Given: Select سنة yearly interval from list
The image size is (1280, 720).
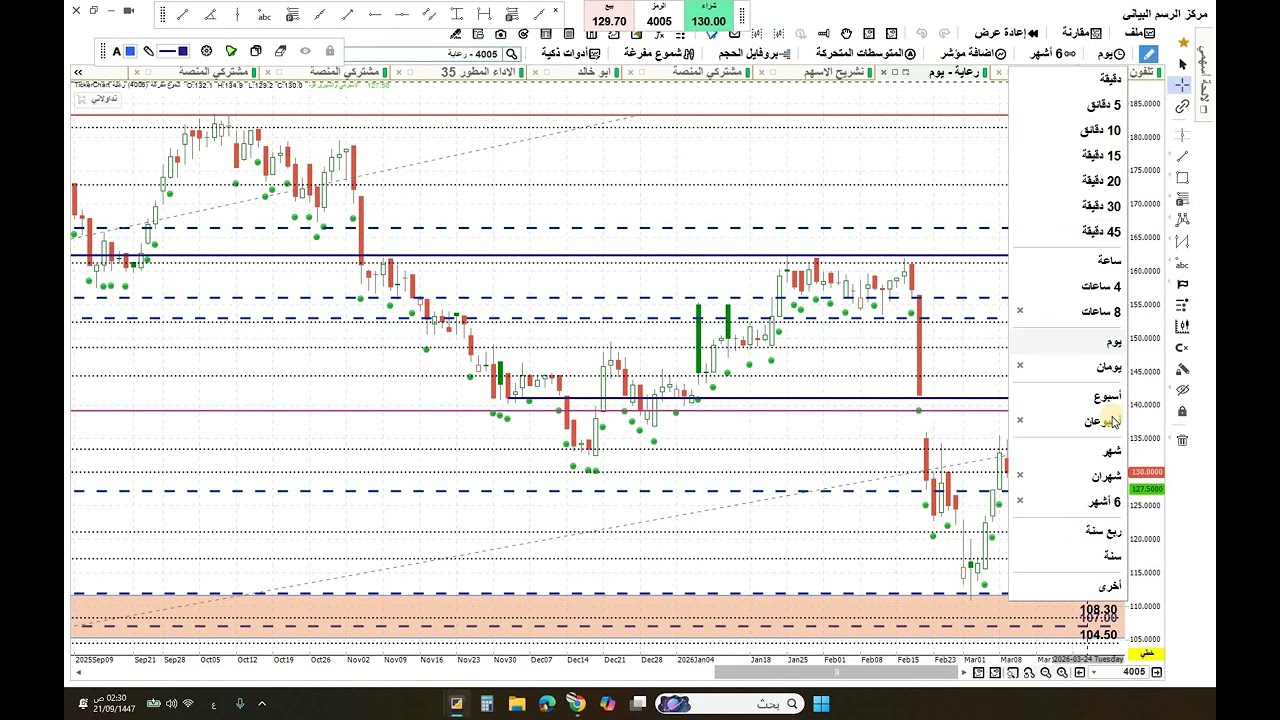Looking at the screenshot, I should click(1112, 555).
